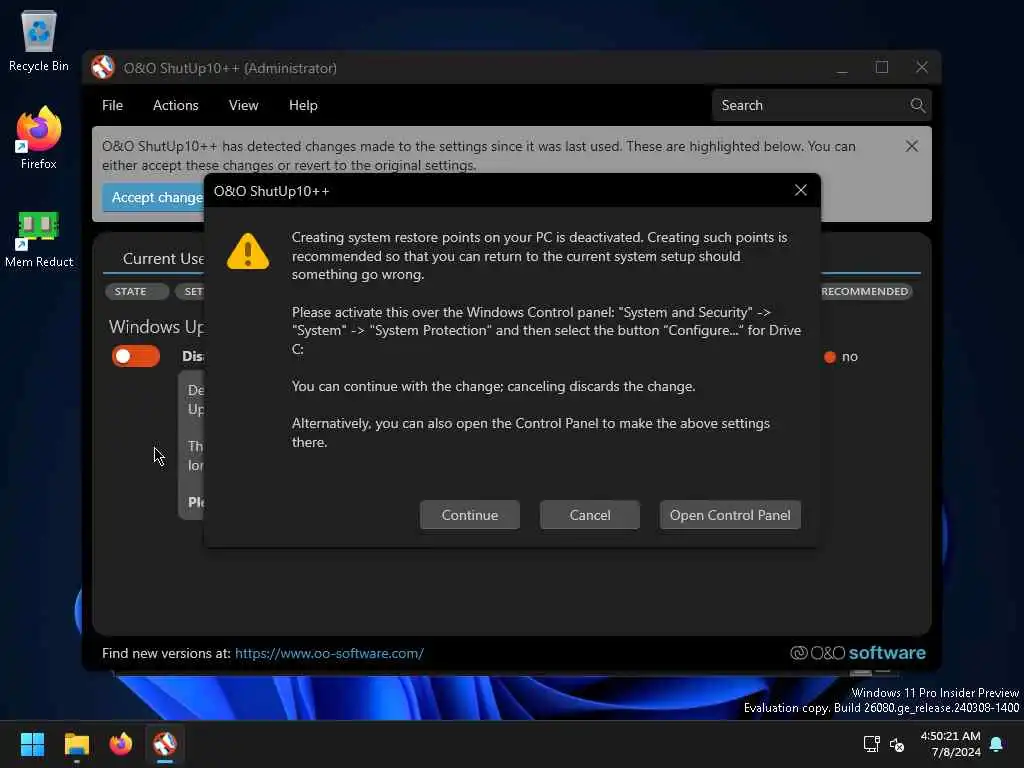Image resolution: width=1024 pixels, height=768 pixels.
Task: Open the notifications bell icon
Action: (996, 744)
